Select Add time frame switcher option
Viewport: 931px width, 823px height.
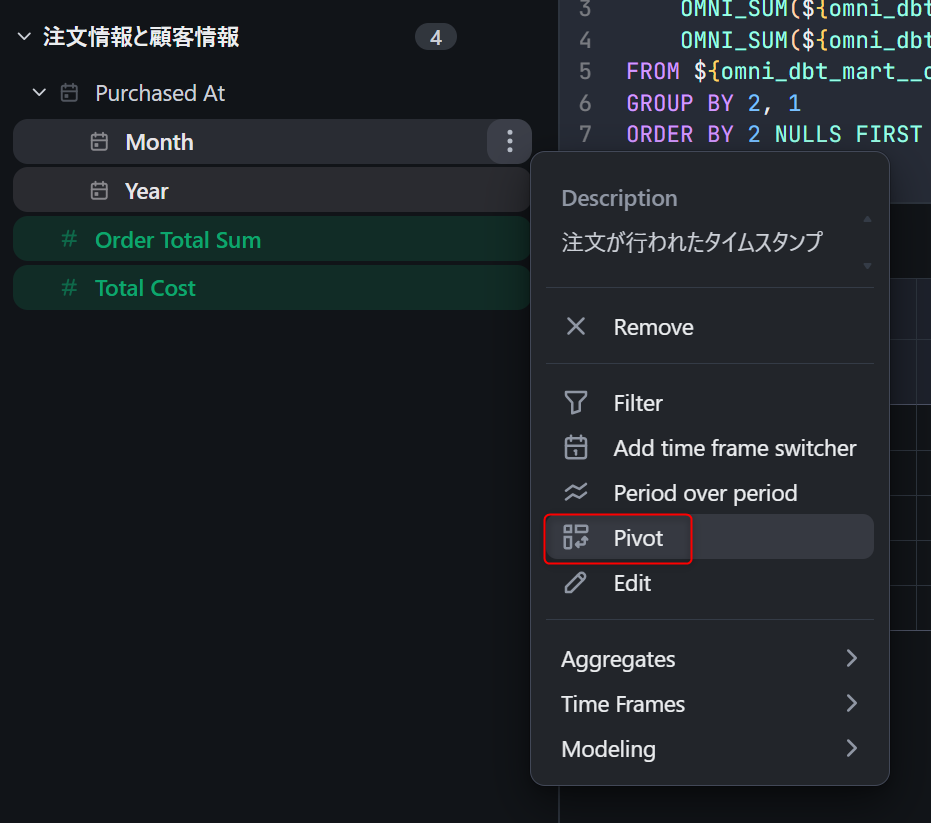click(x=734, y=448)
